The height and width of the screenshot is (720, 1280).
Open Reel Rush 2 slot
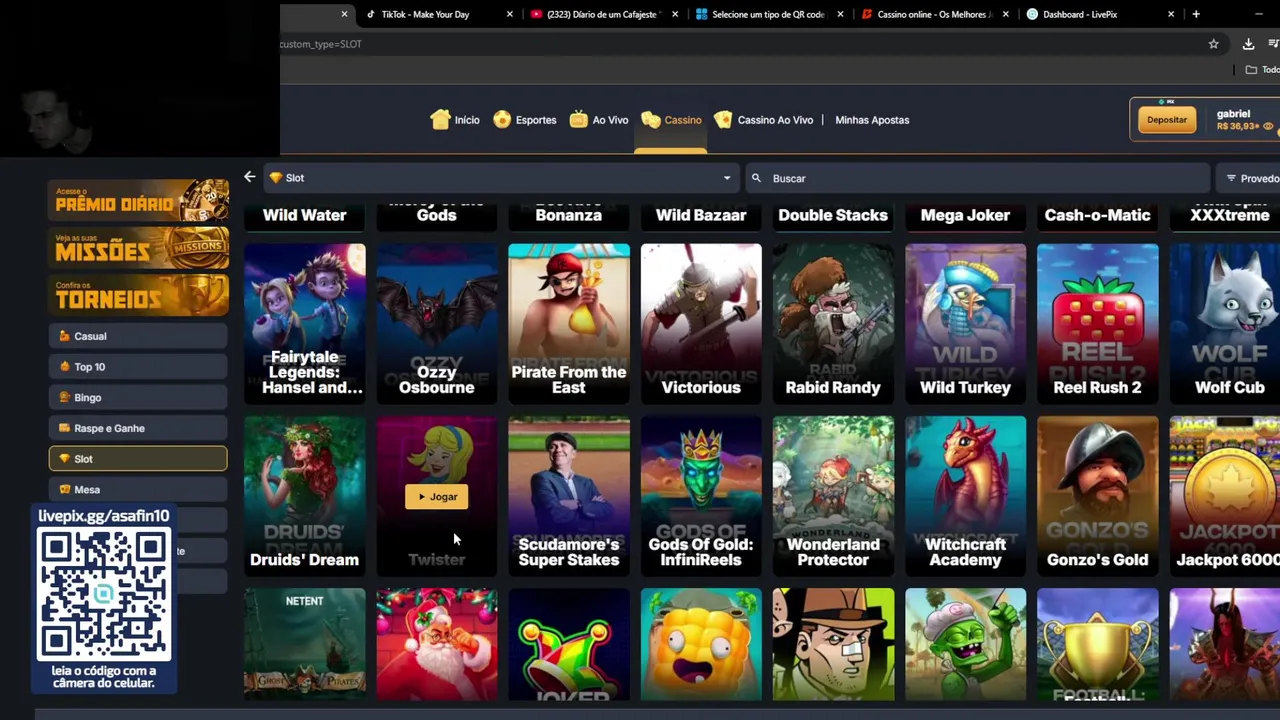(1098, 322)
